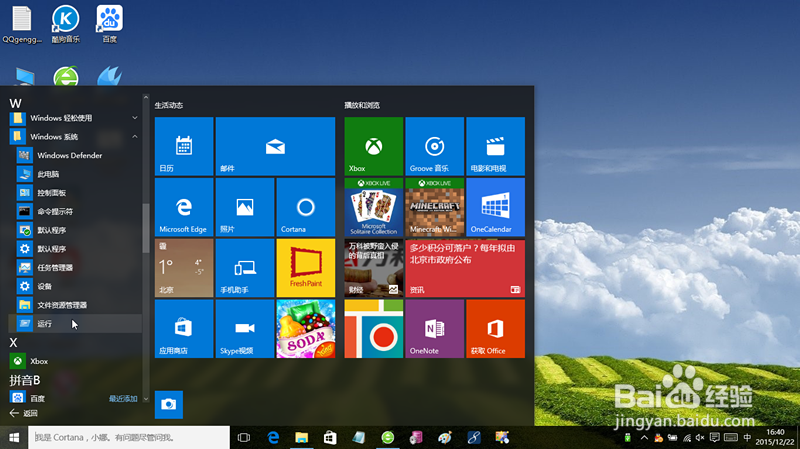This screenshot has height=449, width=800.
Task: Open the 财经 finance tile
Action: point(373,268)
